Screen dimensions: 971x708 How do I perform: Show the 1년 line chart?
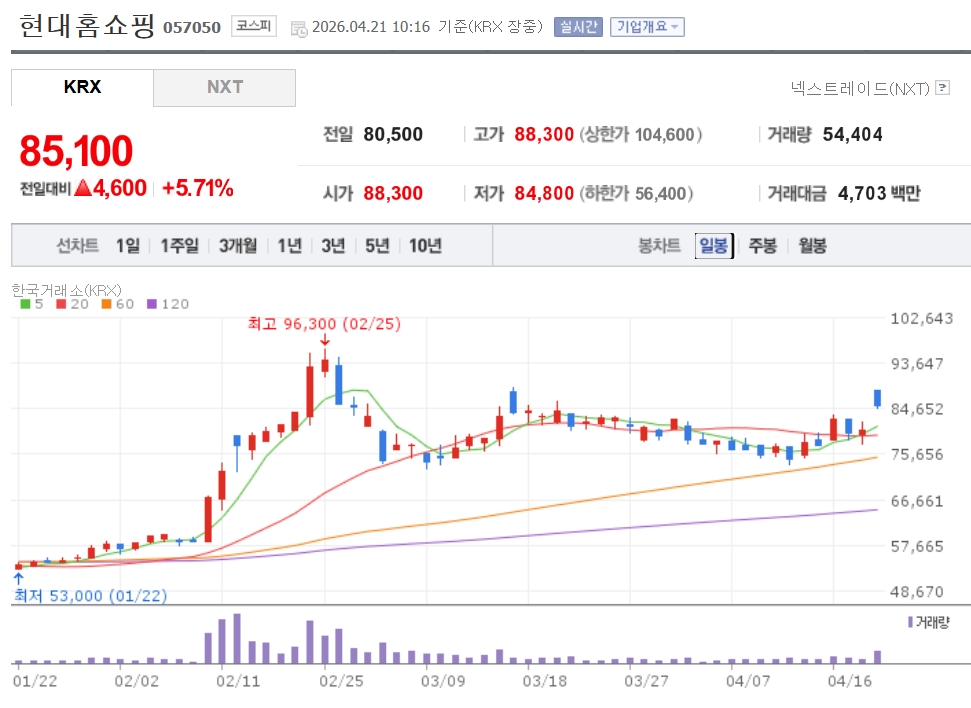point(289,246)
